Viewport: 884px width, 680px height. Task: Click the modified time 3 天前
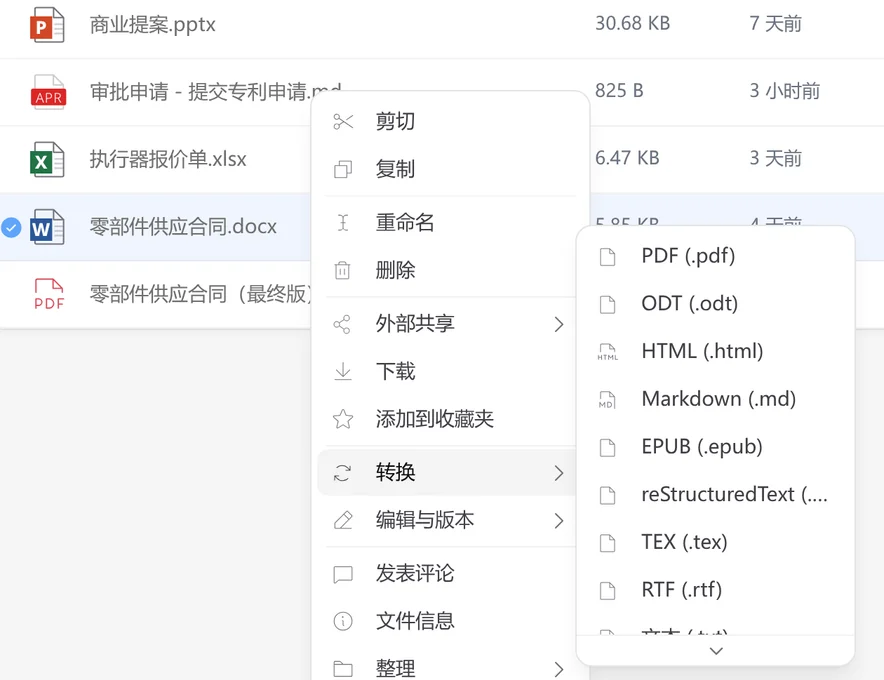point(775,158)
